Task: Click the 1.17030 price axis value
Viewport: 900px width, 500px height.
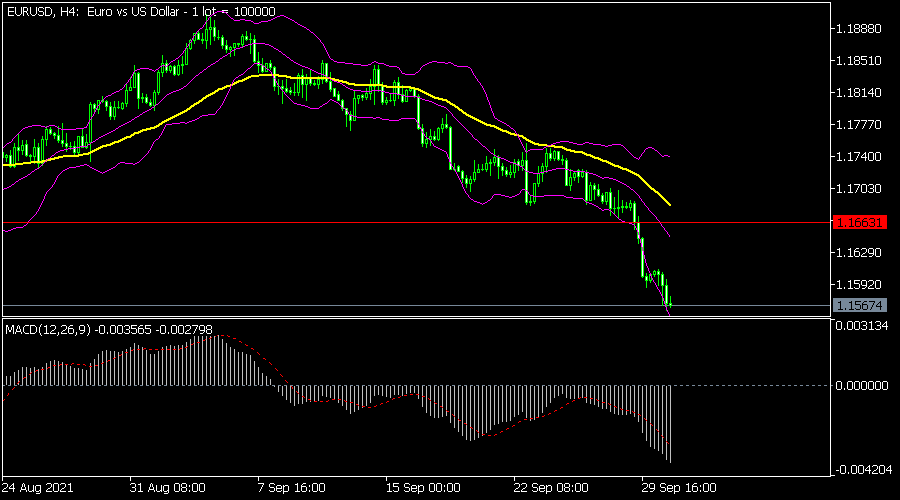Action: pos(859,188)
